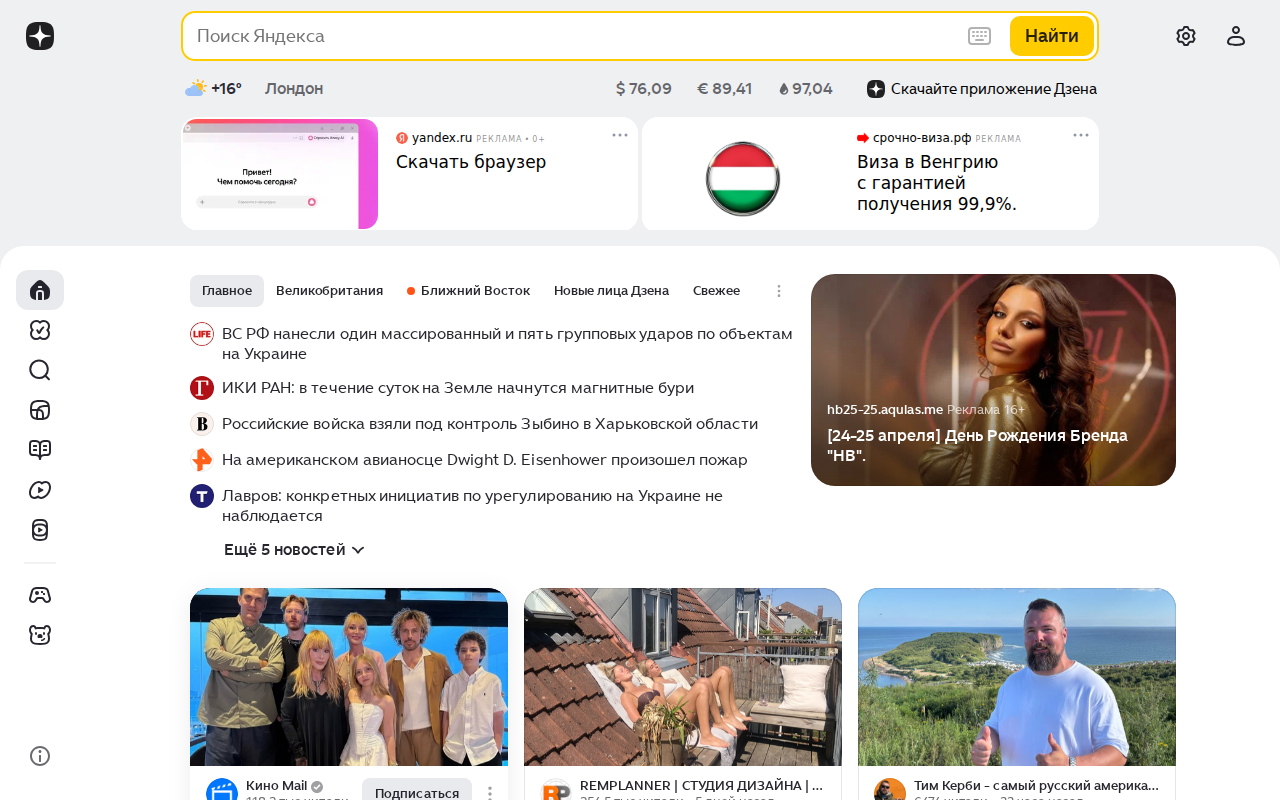1280x800 pixels.
Task: Open the open-book articles icon in the sidebar
Action: (x=40, y=450)
